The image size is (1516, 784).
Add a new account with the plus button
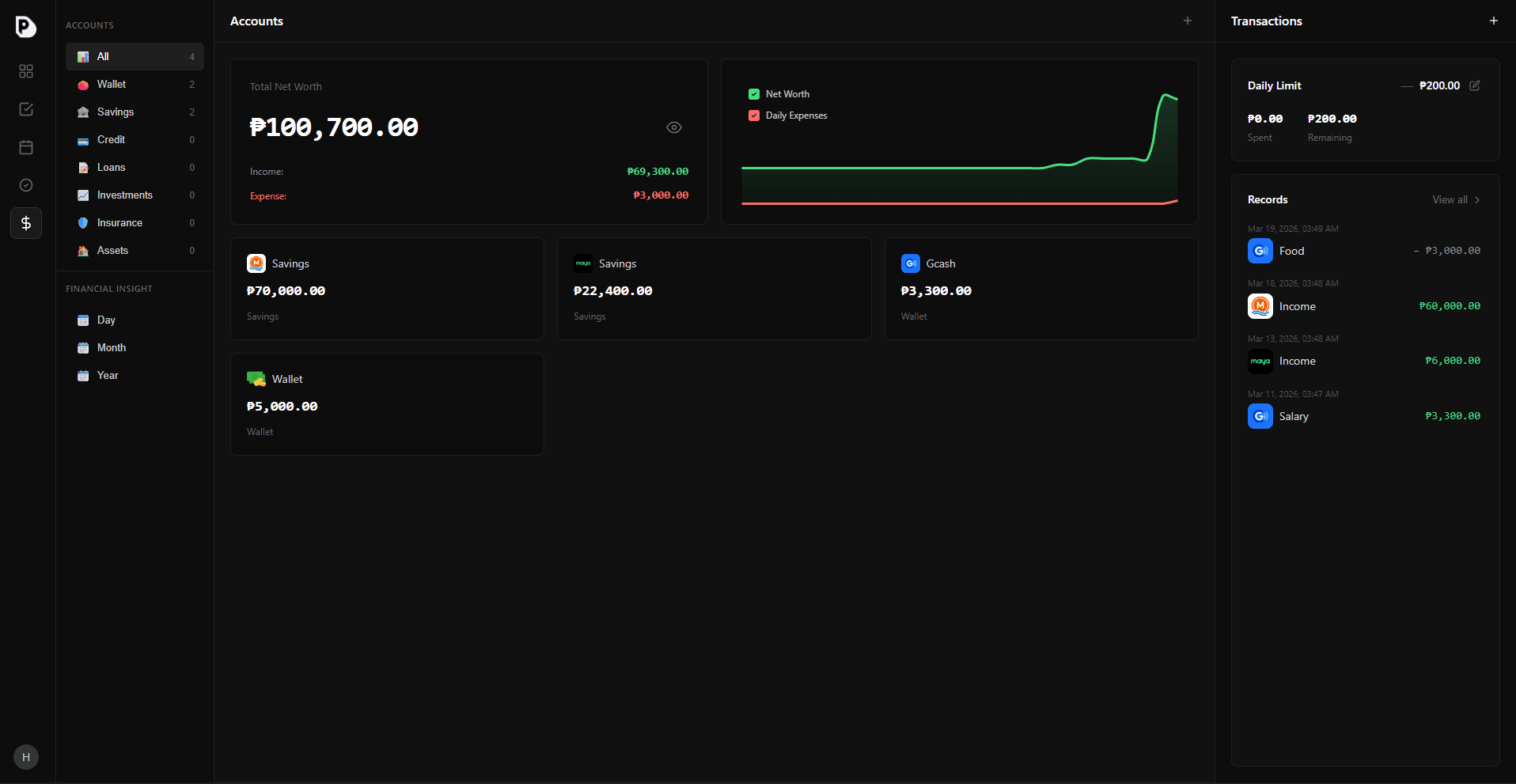(1187, 21)
